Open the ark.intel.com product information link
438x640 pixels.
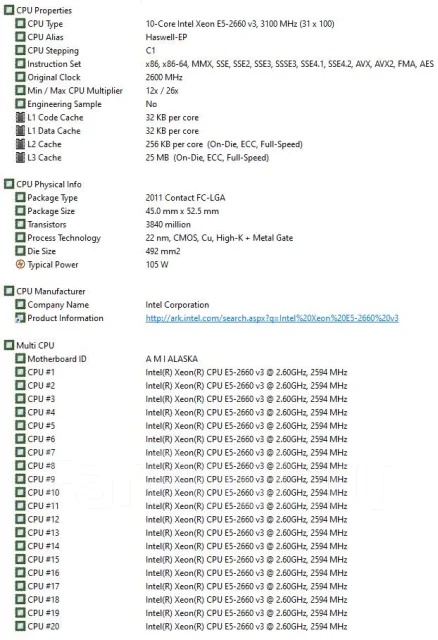(x=272, y=318)
